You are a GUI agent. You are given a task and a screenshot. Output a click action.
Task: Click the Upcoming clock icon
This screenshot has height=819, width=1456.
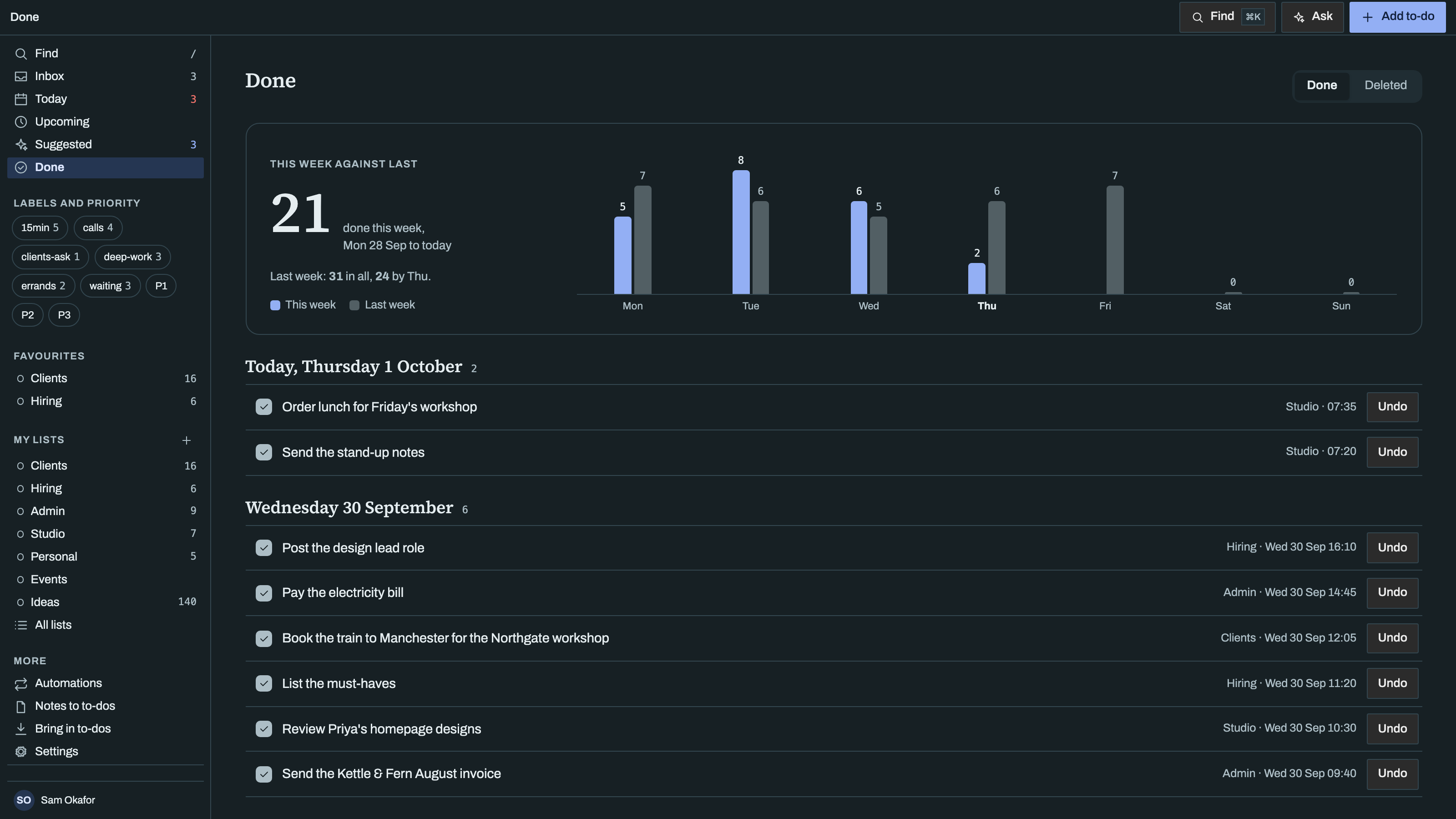[21, 122]
